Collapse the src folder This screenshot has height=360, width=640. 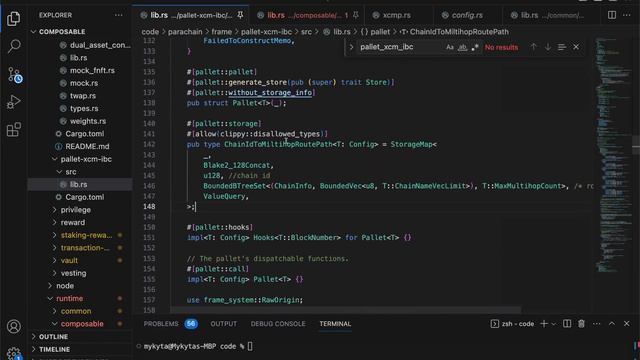(71, 172)
